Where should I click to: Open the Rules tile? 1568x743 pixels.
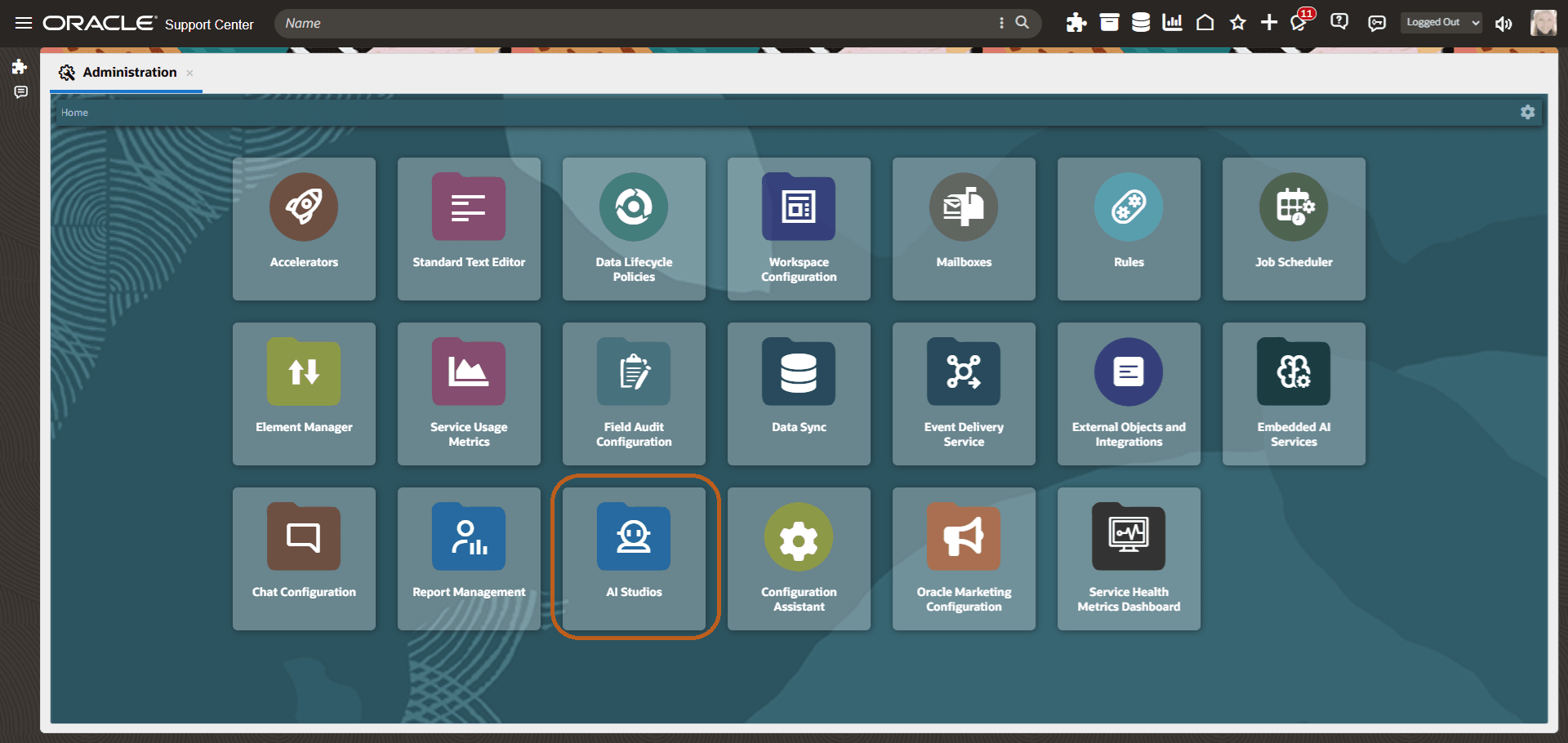(x=1129, y=229)
